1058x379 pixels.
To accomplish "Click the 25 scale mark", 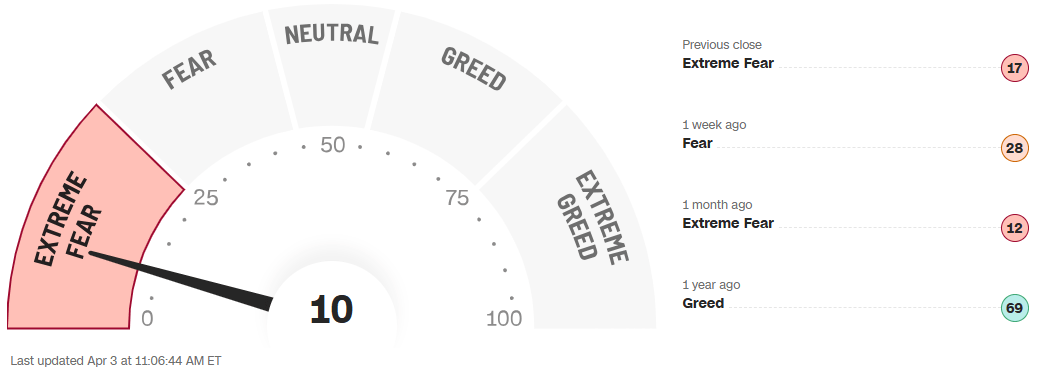I will tap(206, 198).
